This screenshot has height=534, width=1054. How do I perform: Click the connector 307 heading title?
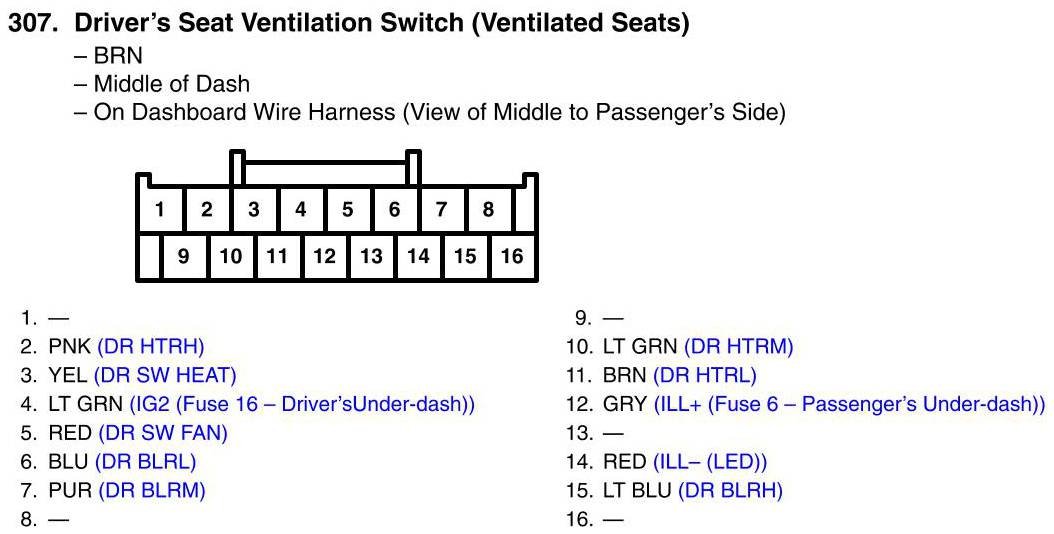pos(348,23)
